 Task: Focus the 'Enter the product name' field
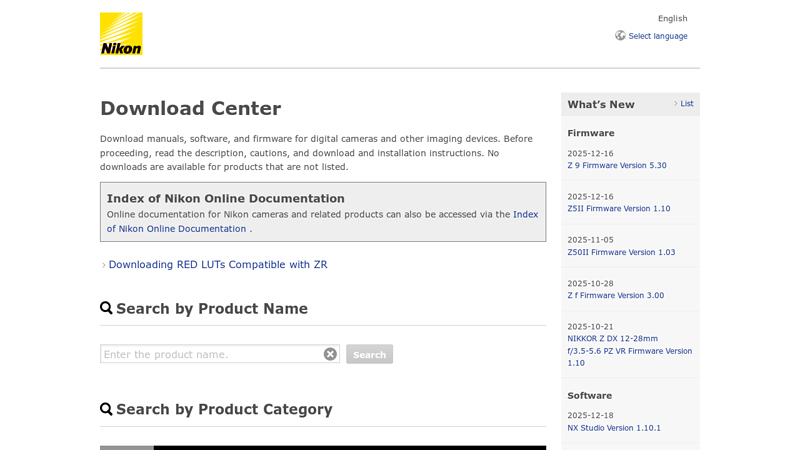[210, 354]
